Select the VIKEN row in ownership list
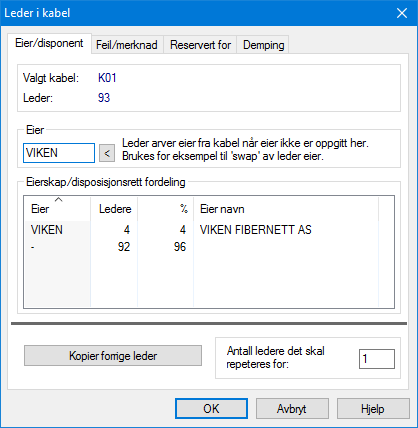The width and height of the screenshot is (418, 428). pos(209,230)
